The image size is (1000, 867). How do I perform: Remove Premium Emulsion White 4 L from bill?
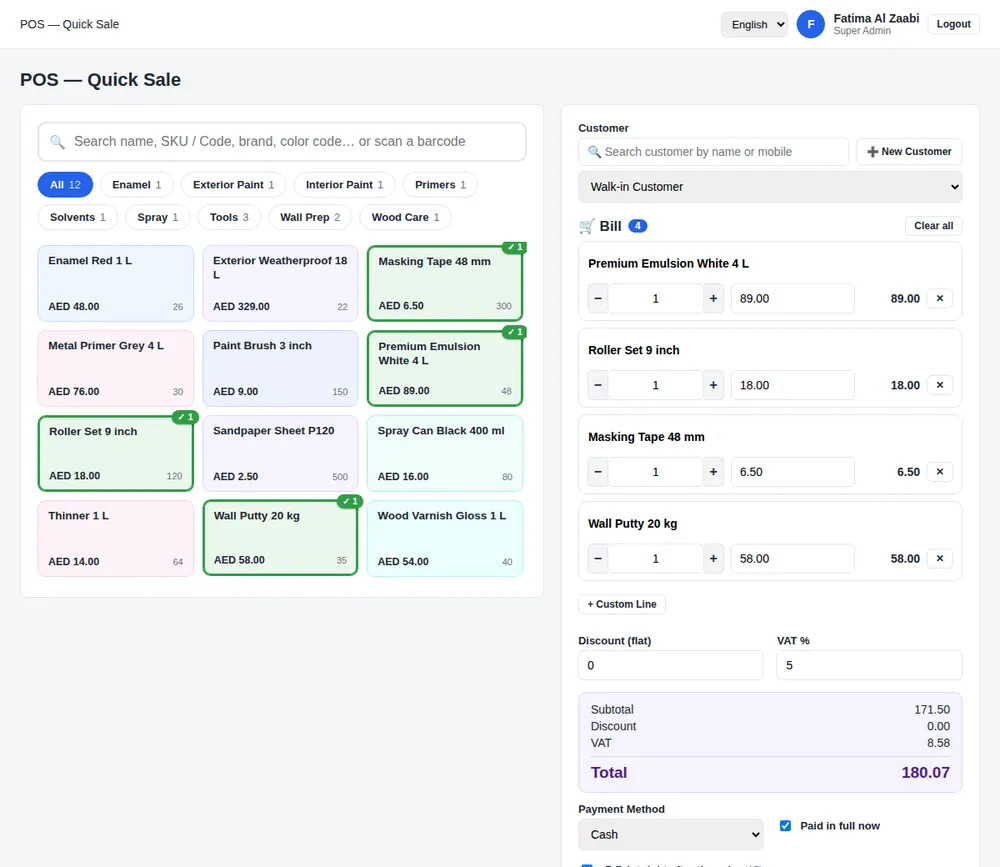939,298
